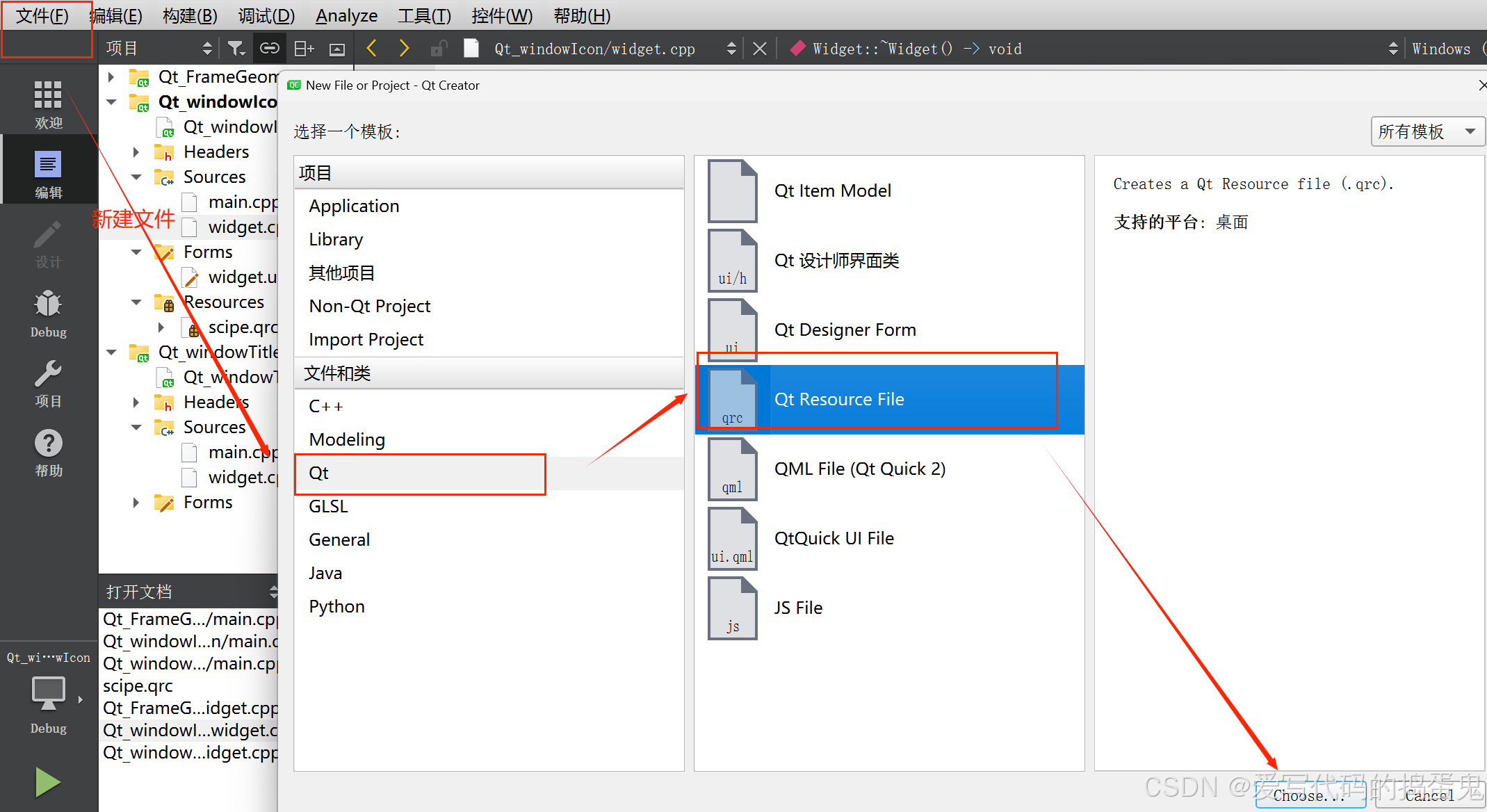Expand Headers under Qt_windowIco
The height and width of the screenshot is (812, 1487).
pos(136,152)
